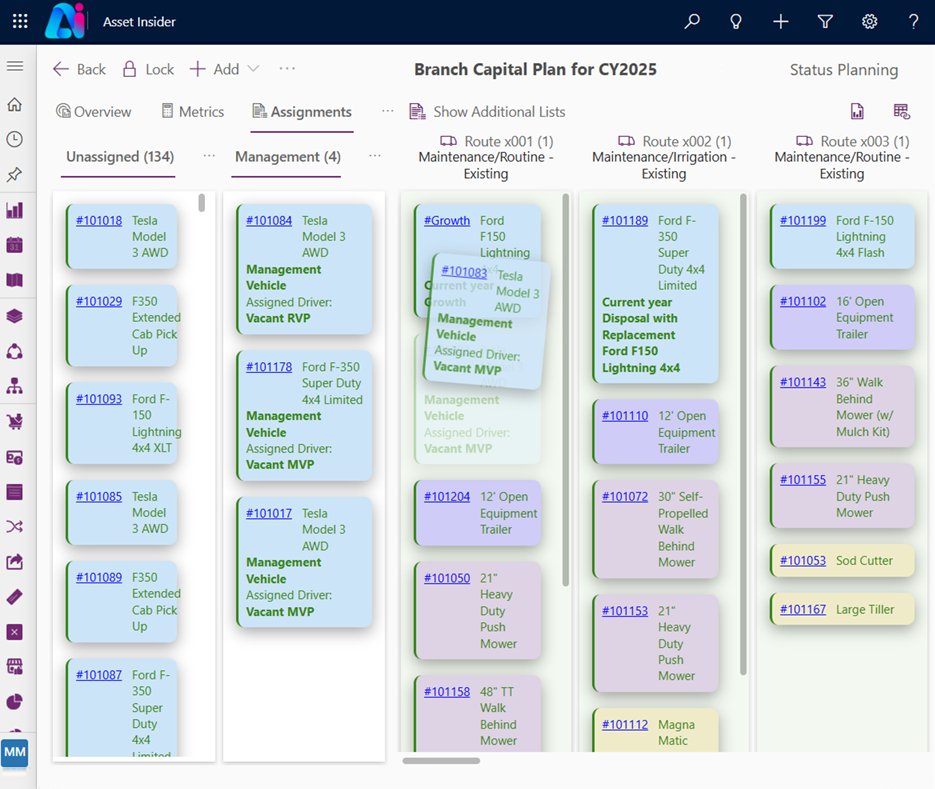Open the lightbulb ideas icon
This screenshot has width=935, height=789.
[736, 22]
